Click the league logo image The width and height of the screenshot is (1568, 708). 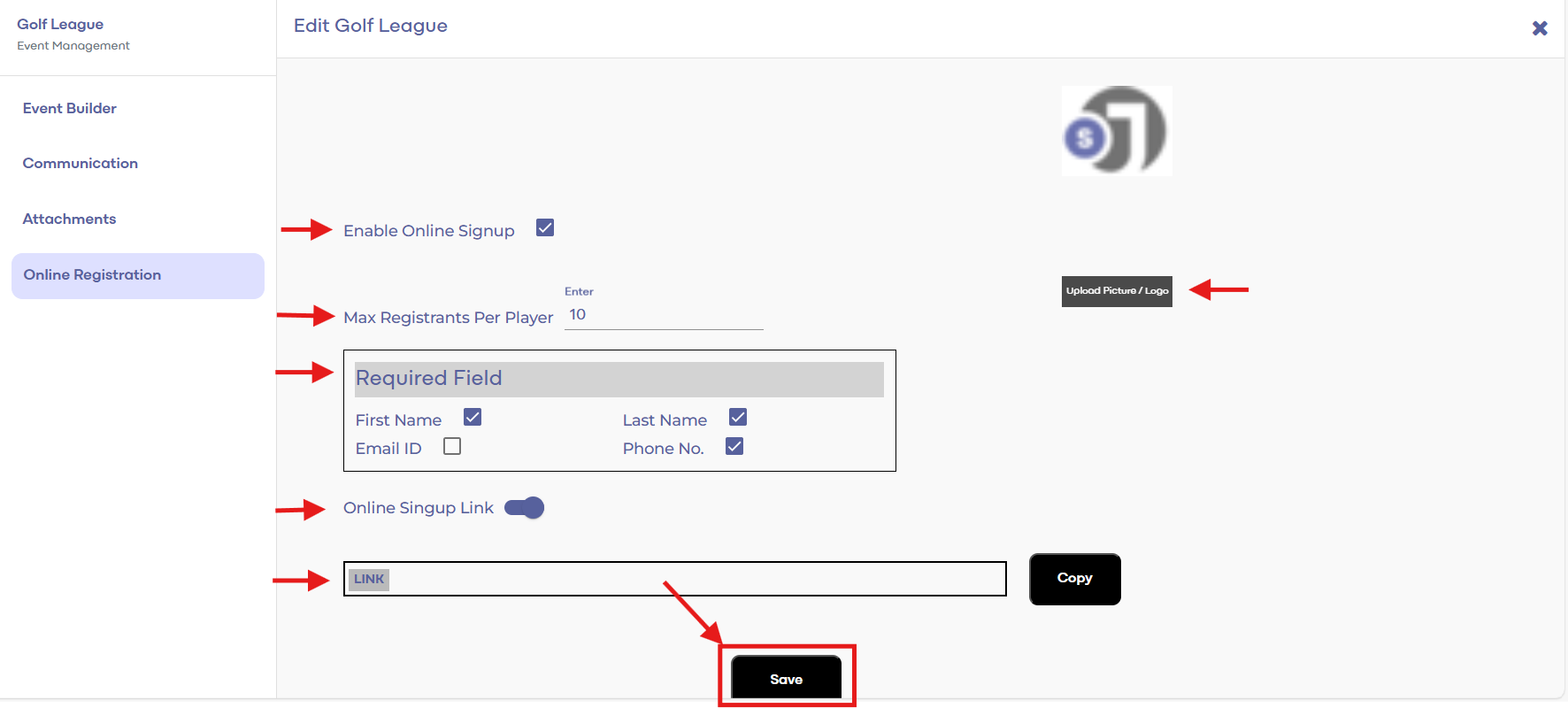1116,131
